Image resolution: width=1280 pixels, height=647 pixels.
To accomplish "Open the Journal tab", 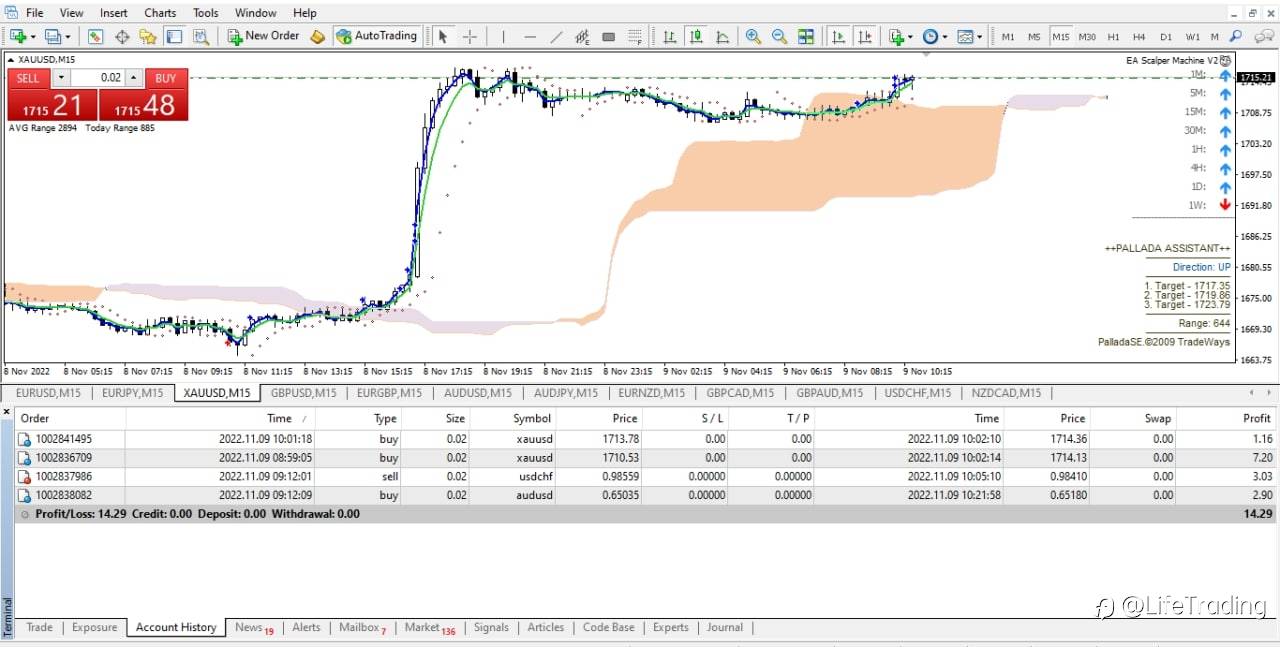I will pos(725,627).
